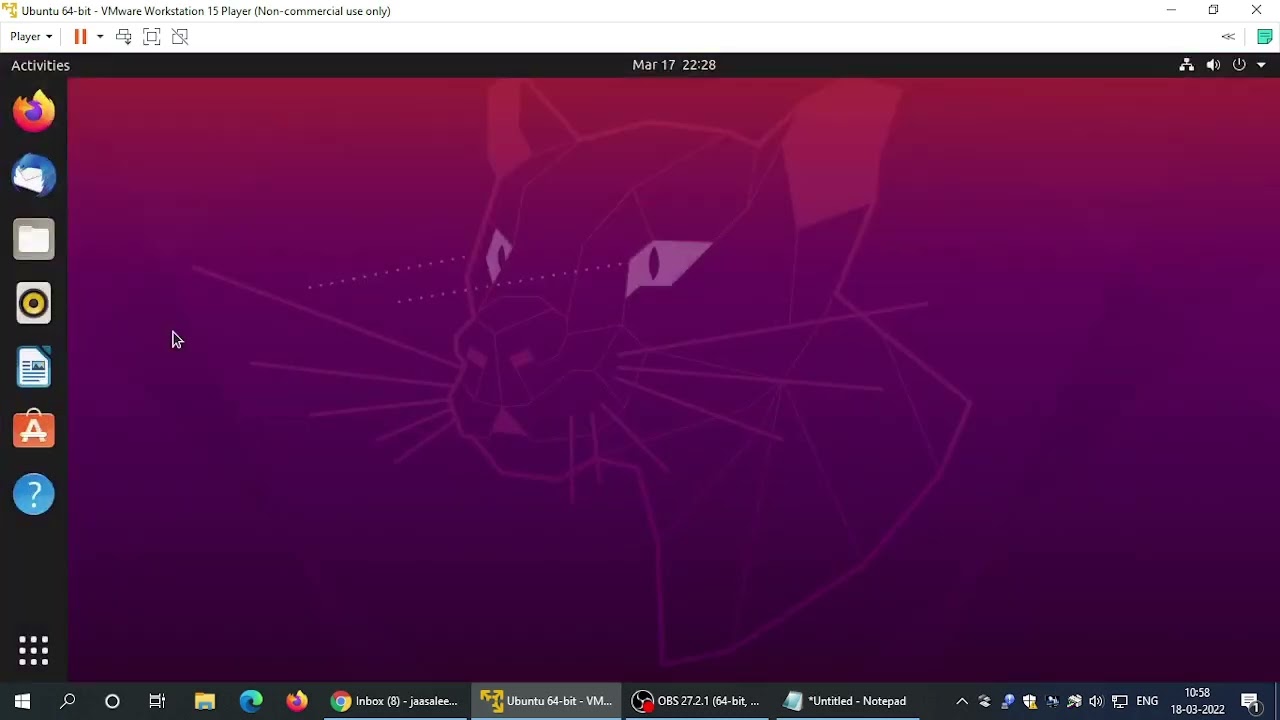Open File Explorer from Windows taskbar

point(205,701)
